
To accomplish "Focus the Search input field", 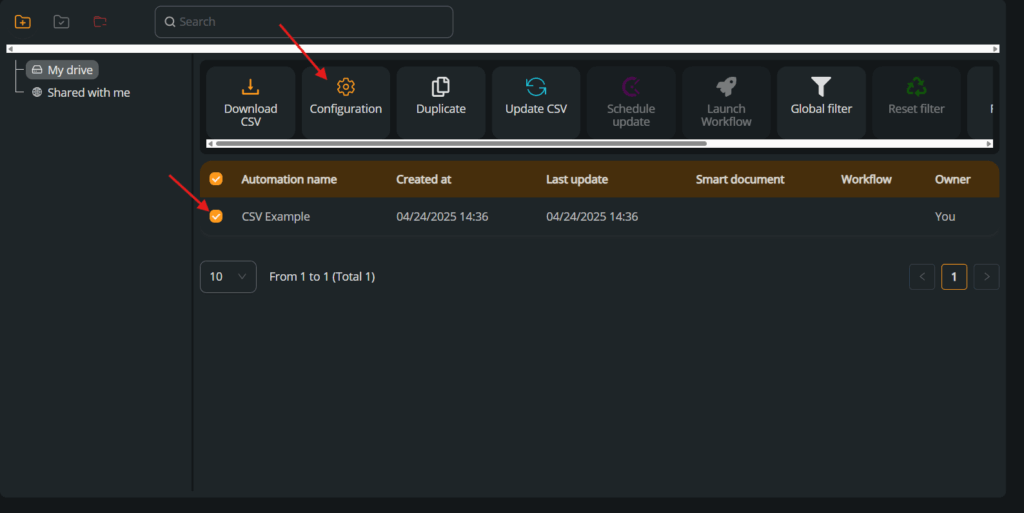I will (x=304, y=22).
